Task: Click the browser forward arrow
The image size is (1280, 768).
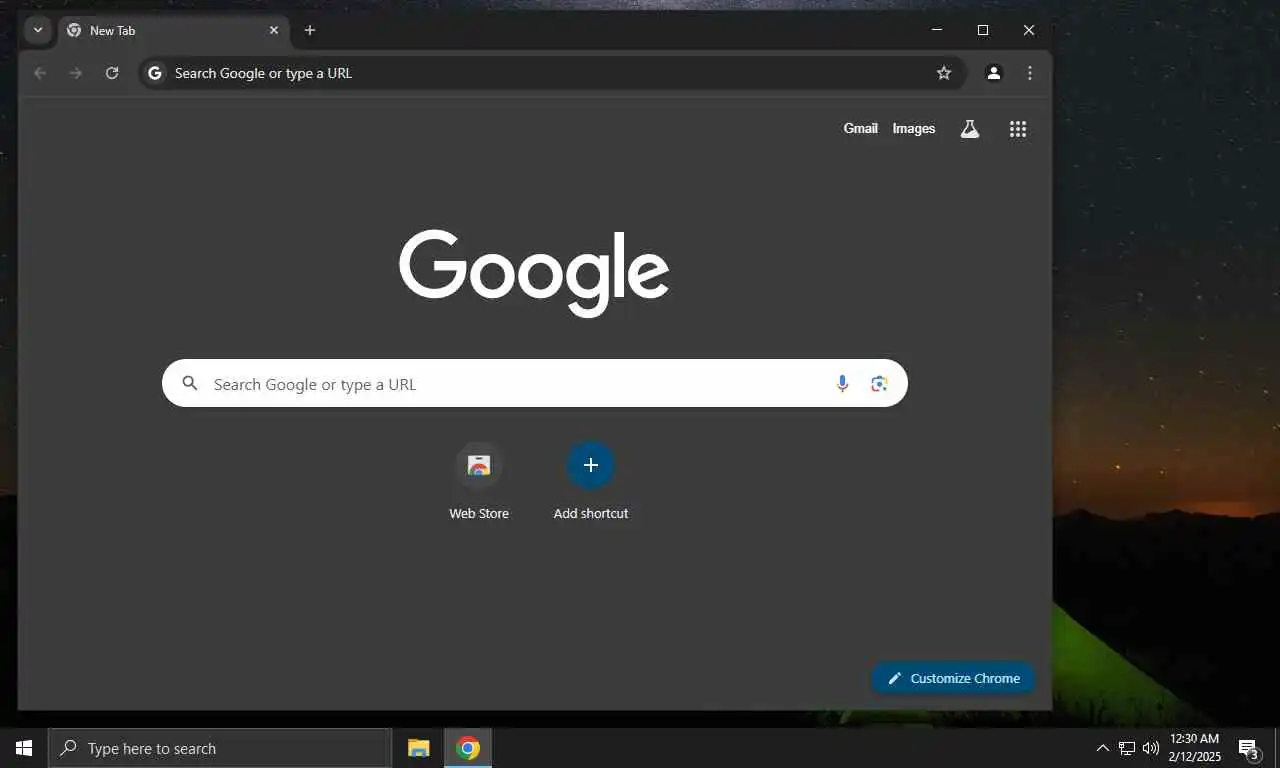Action: tap(76, 73)
